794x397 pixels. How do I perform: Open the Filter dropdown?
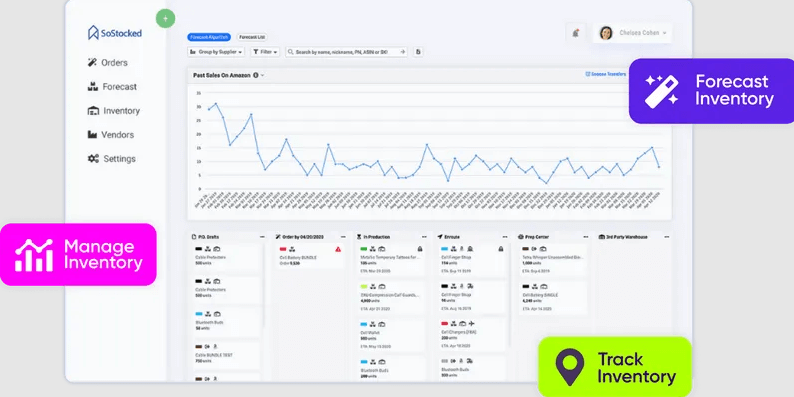point(265,52)
